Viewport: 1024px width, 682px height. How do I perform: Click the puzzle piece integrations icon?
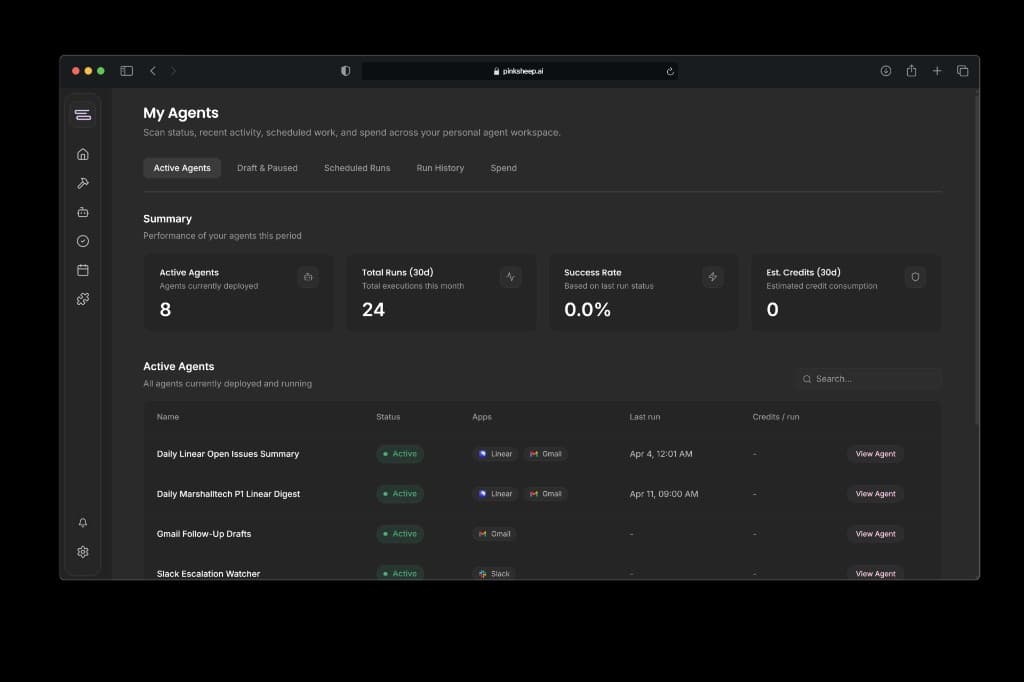pyautogui.click(x=83, y=299)
